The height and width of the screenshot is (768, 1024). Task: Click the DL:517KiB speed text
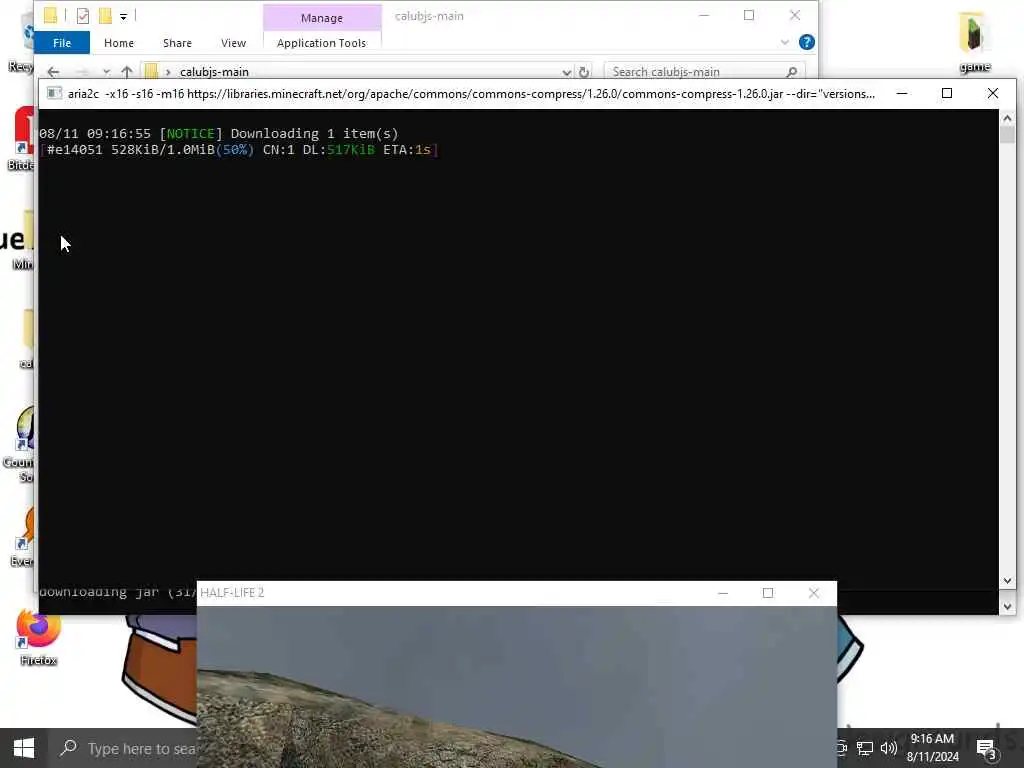click(339, 150)
